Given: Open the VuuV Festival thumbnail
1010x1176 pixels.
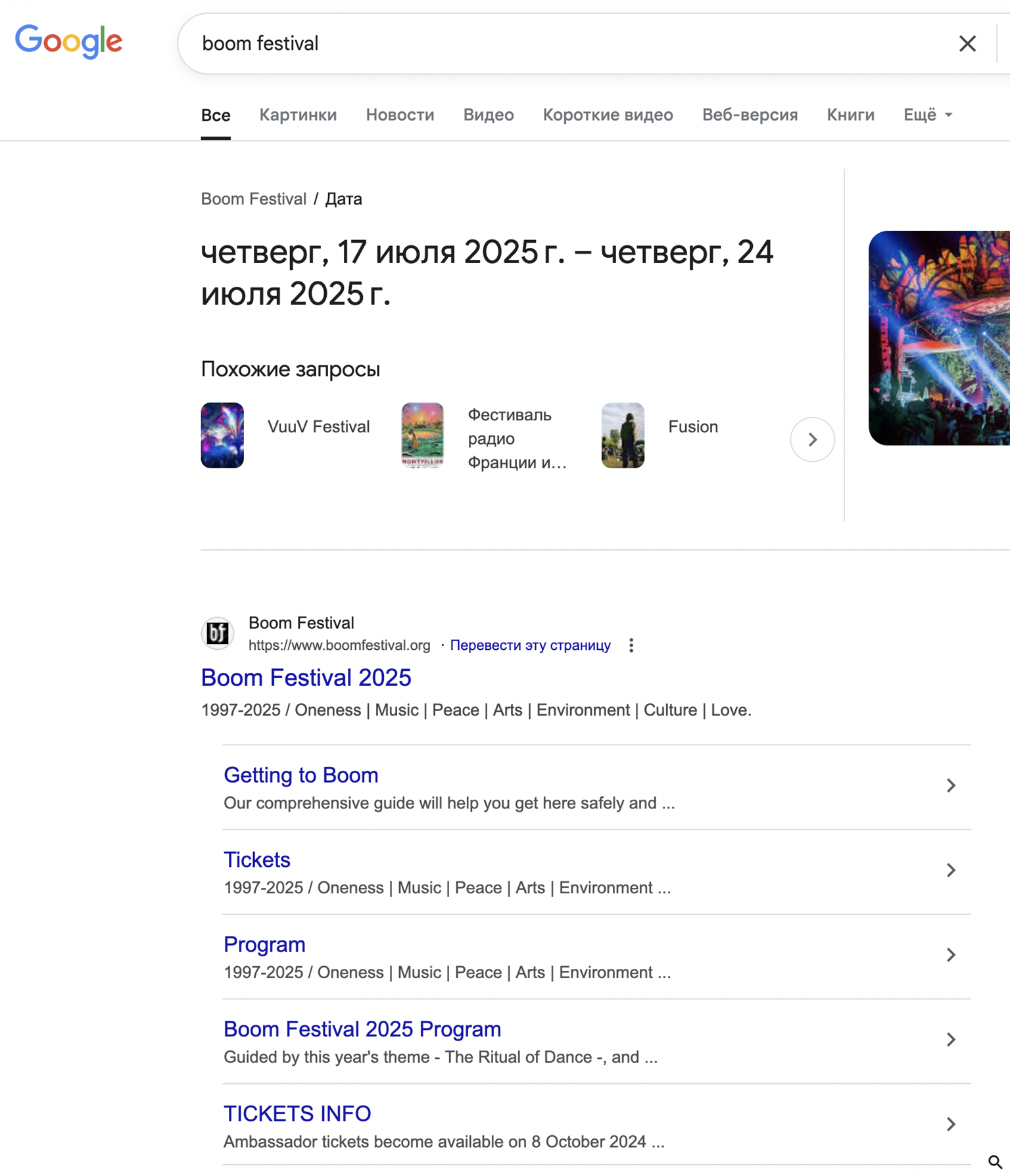Looking at the screenshot, I should (222, 435).
